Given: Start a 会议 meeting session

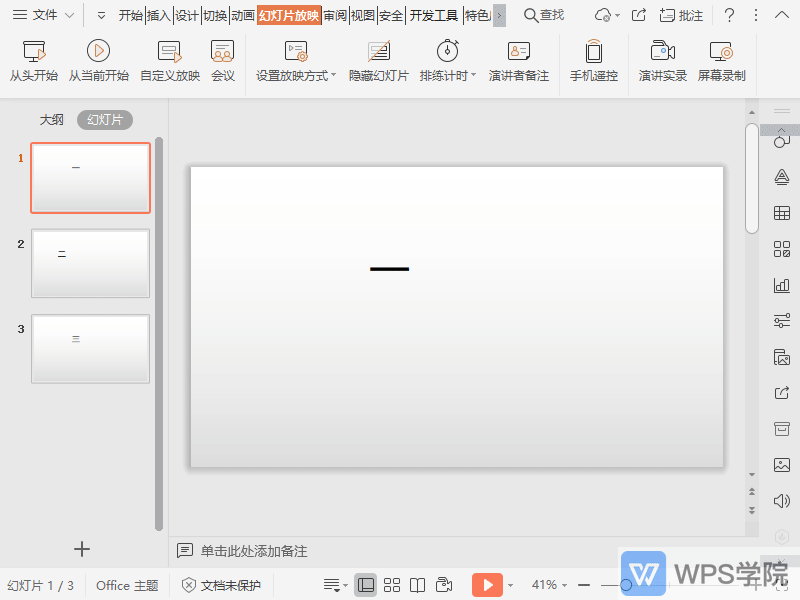Looking at the screenshot, I should [222, 60].
